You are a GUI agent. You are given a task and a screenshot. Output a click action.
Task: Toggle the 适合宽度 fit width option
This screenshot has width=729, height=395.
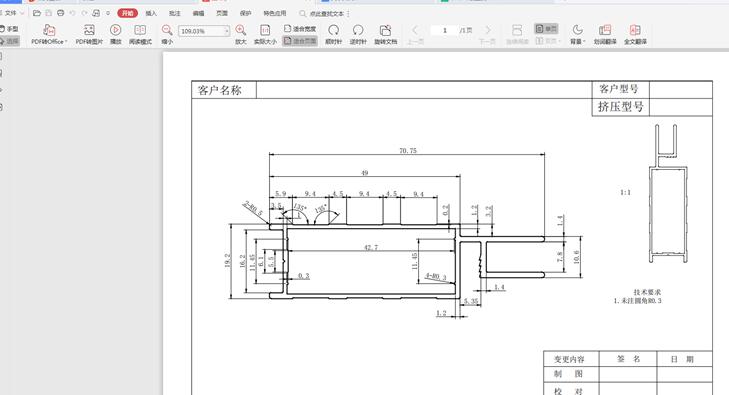pyautogui.click(x=300, y=29)
